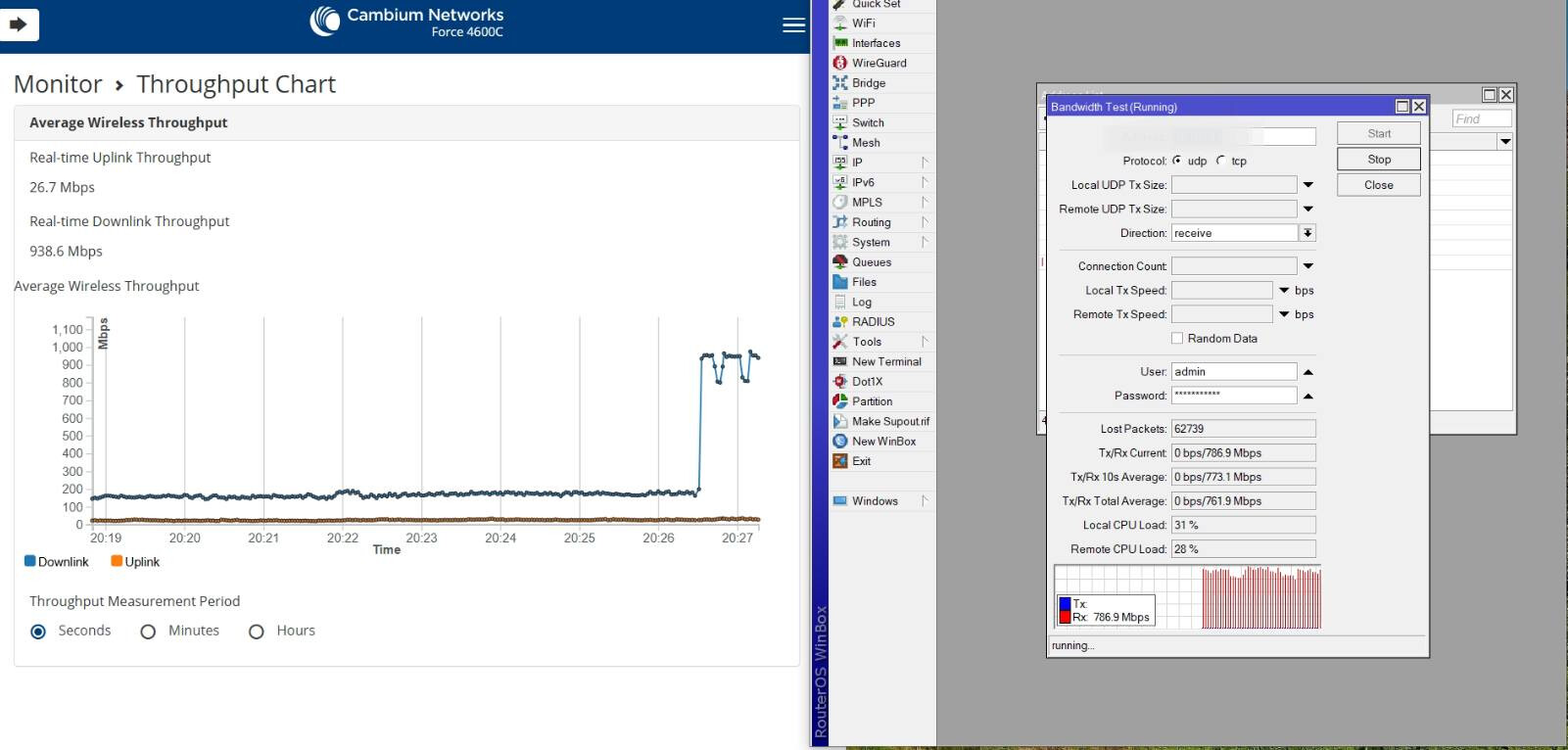Click the User input field

(1234, 372)
